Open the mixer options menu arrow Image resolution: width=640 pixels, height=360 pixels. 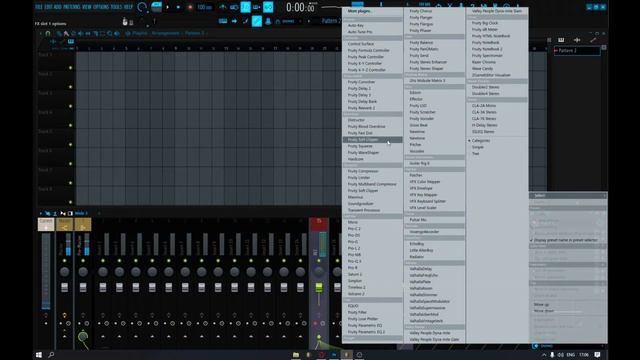(40, 213)
